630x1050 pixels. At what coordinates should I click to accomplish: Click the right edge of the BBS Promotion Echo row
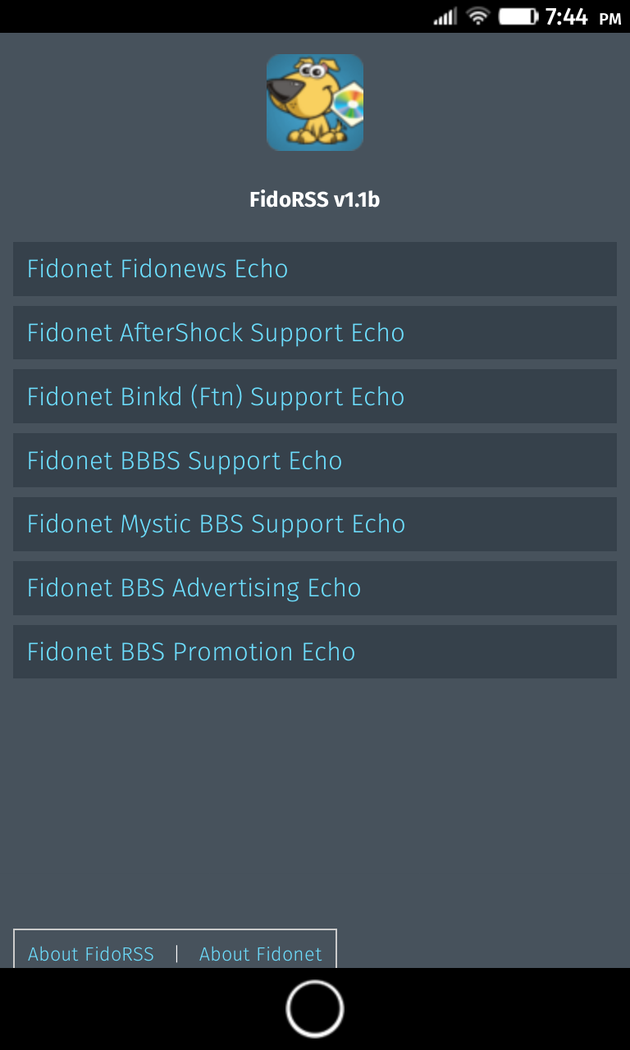[x=600, y=652]
